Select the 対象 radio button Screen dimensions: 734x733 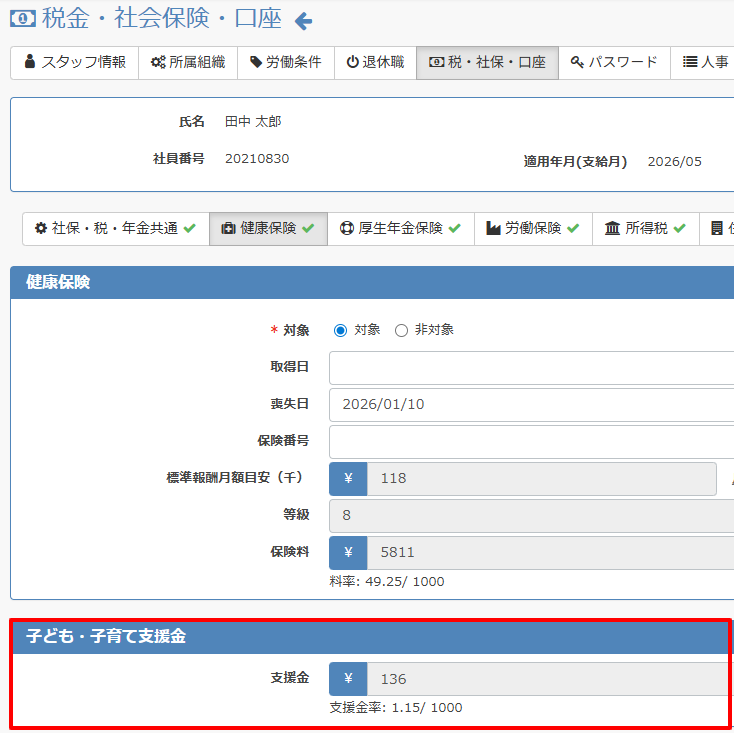[x=340, y=330]
